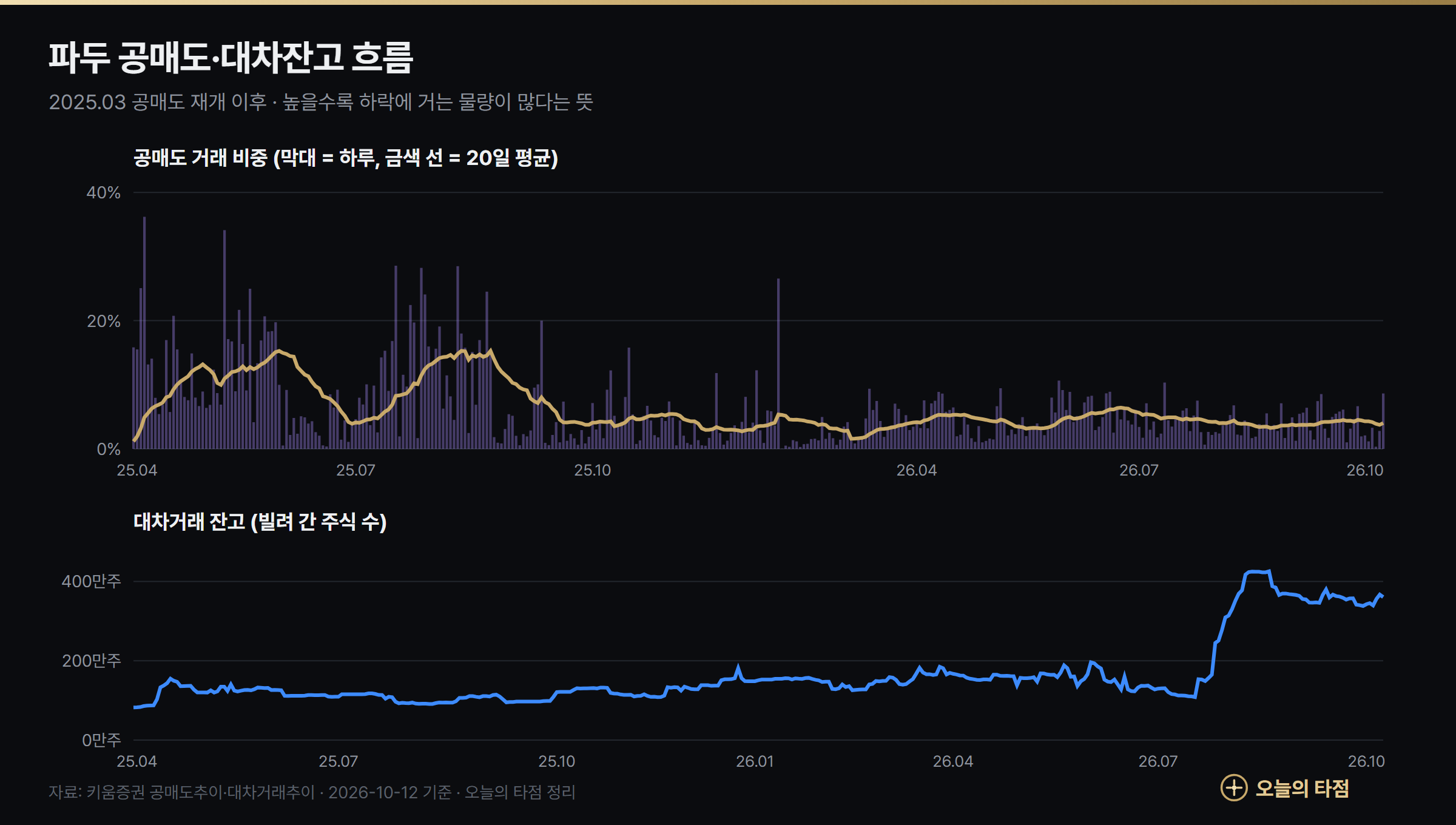The width and height of the screenshot is (1456, 825).
Task: Click the title 파두 공매도·대차잔고 흐름
Action: (x=231, y=58)
